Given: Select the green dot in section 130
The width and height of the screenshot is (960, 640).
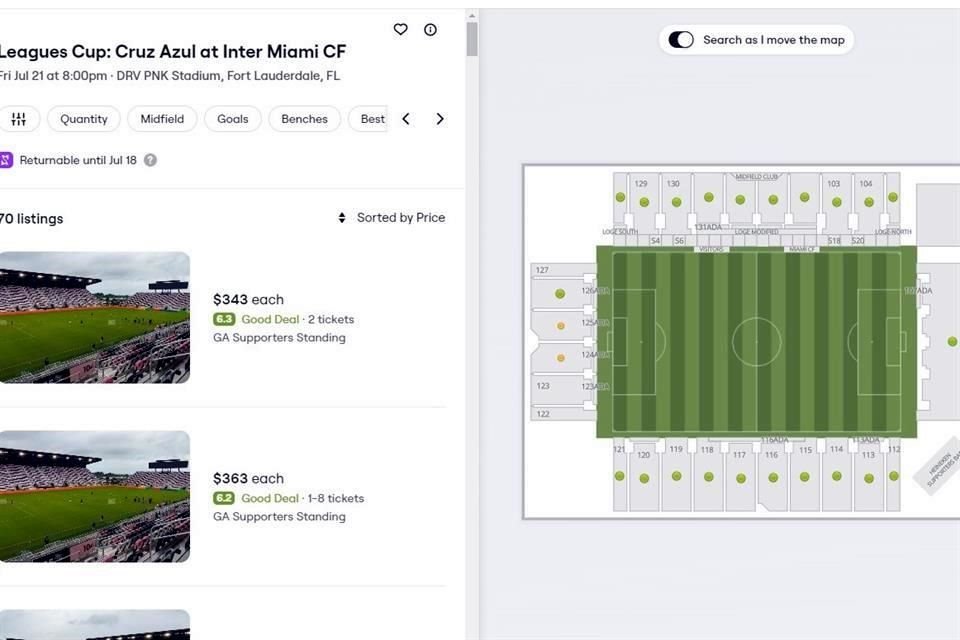Looking at the screenshot, I should pyautogui.click(x=677, y=202).
